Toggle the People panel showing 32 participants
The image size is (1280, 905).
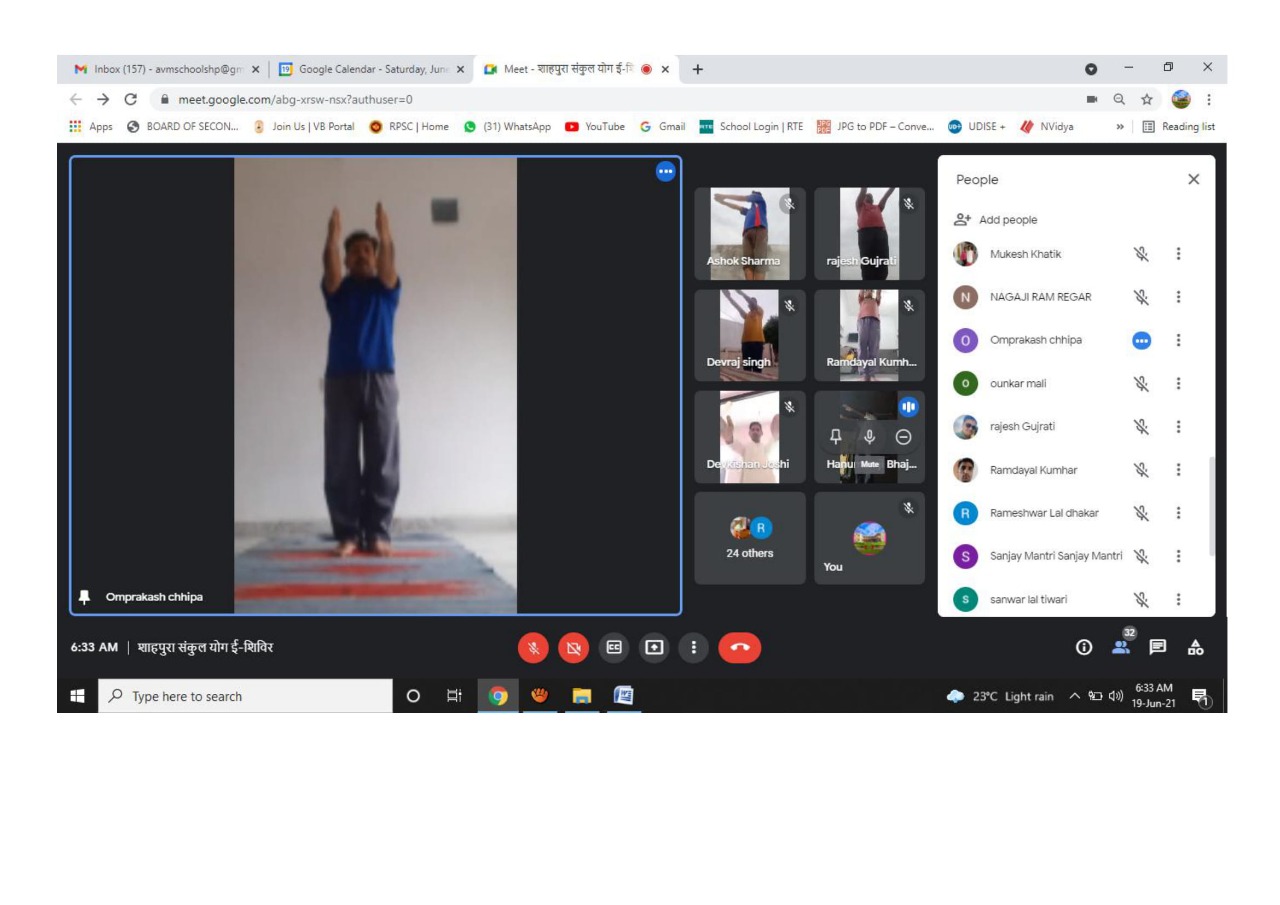(1121, 646)
